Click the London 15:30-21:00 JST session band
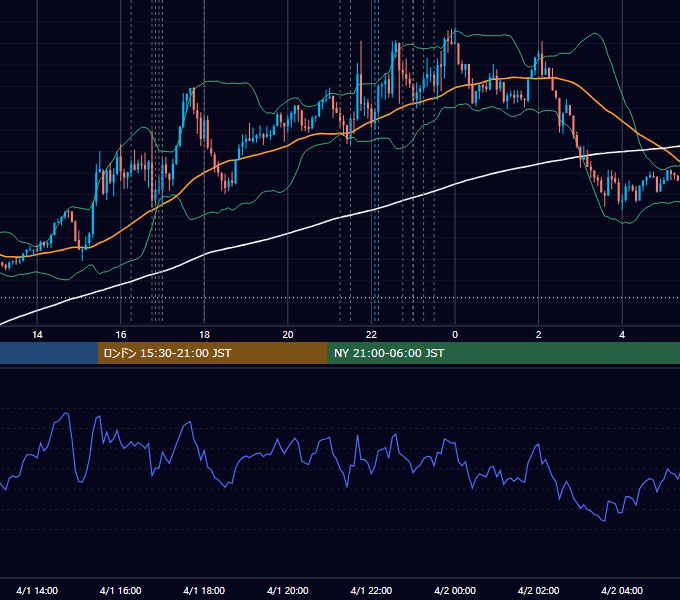The width and height of the screenshot is (680, 600). coord(212,353)
